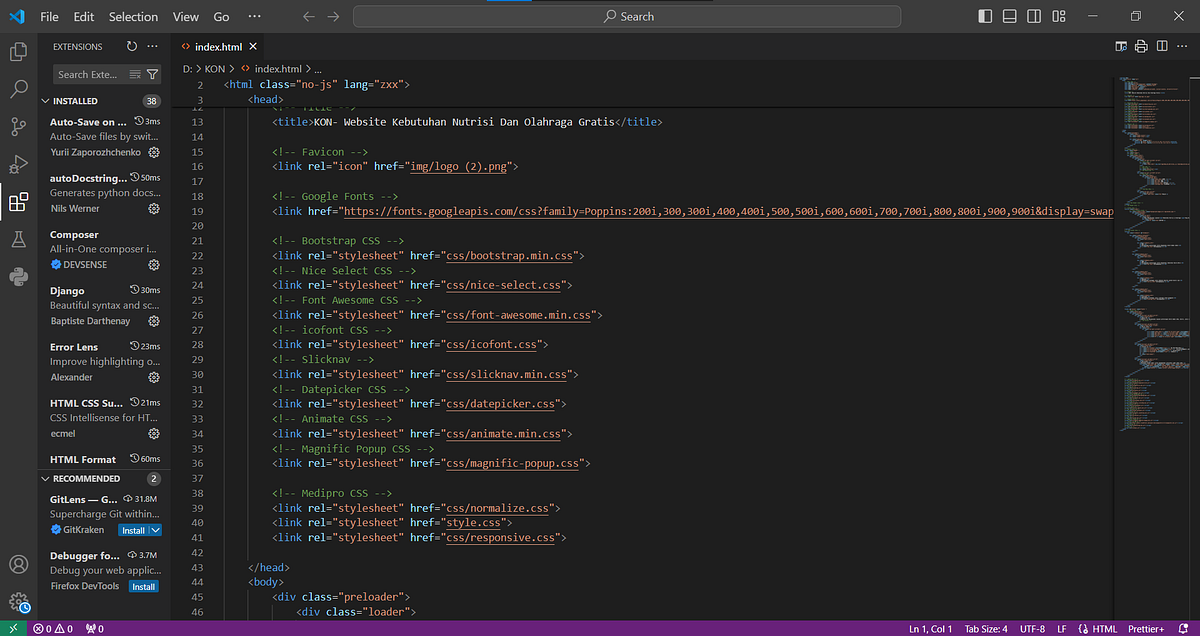Open the Run and Debug view
Viewport: 1200px width, 636px height.
[x=18, y=164]
